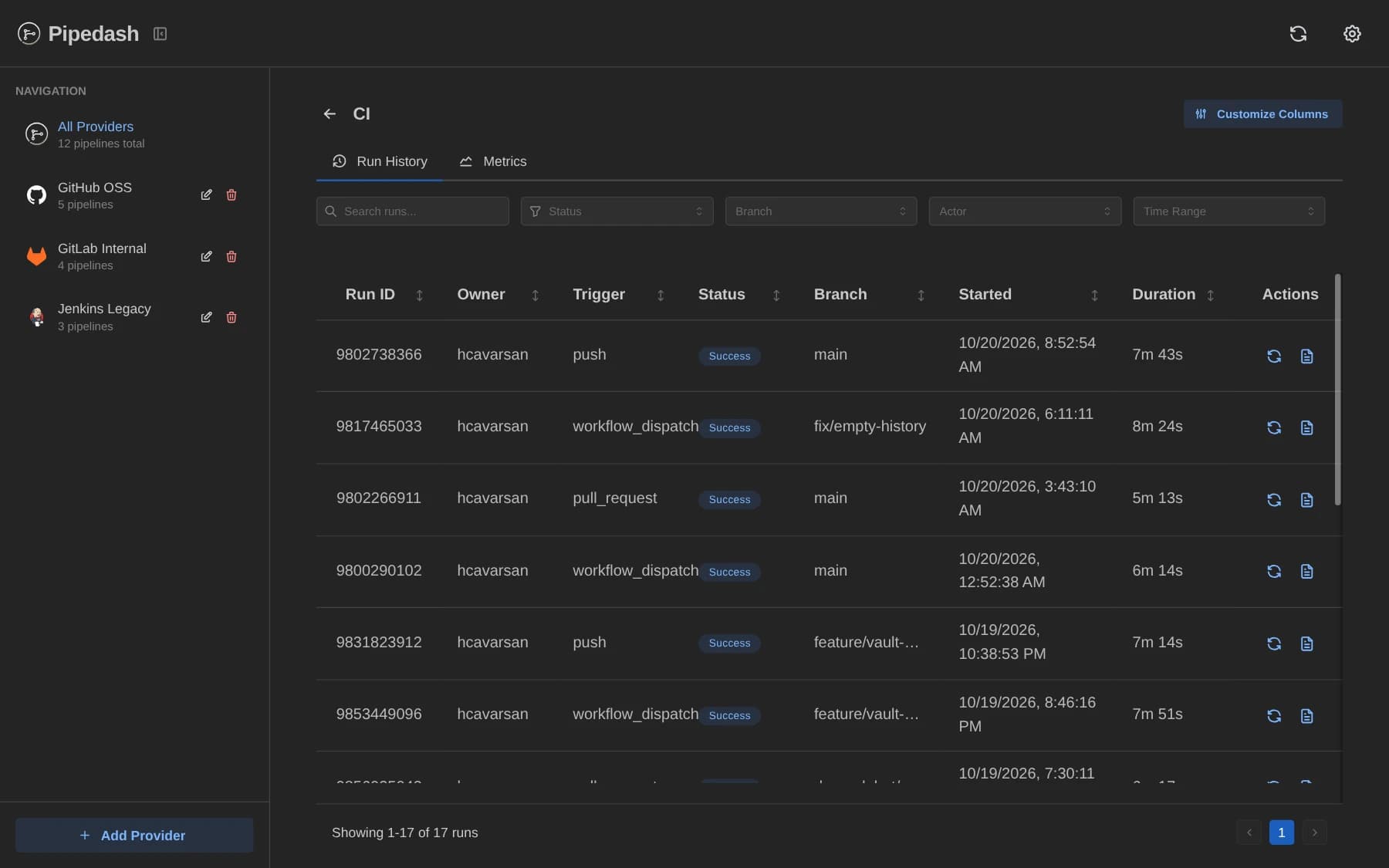Switch to the Metrics tab
1389x868 pixels.
(493, 161)
